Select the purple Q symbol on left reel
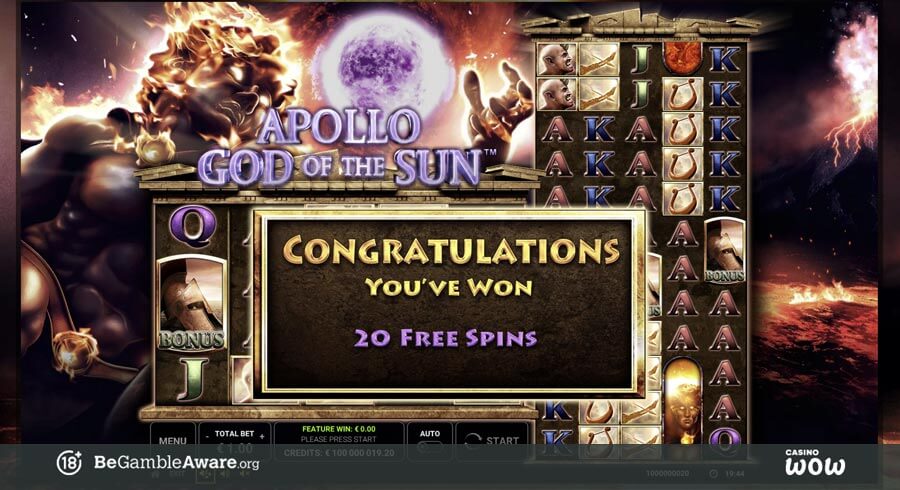The height and width of the screenshot is (490, 900). [x=193, y=227]
